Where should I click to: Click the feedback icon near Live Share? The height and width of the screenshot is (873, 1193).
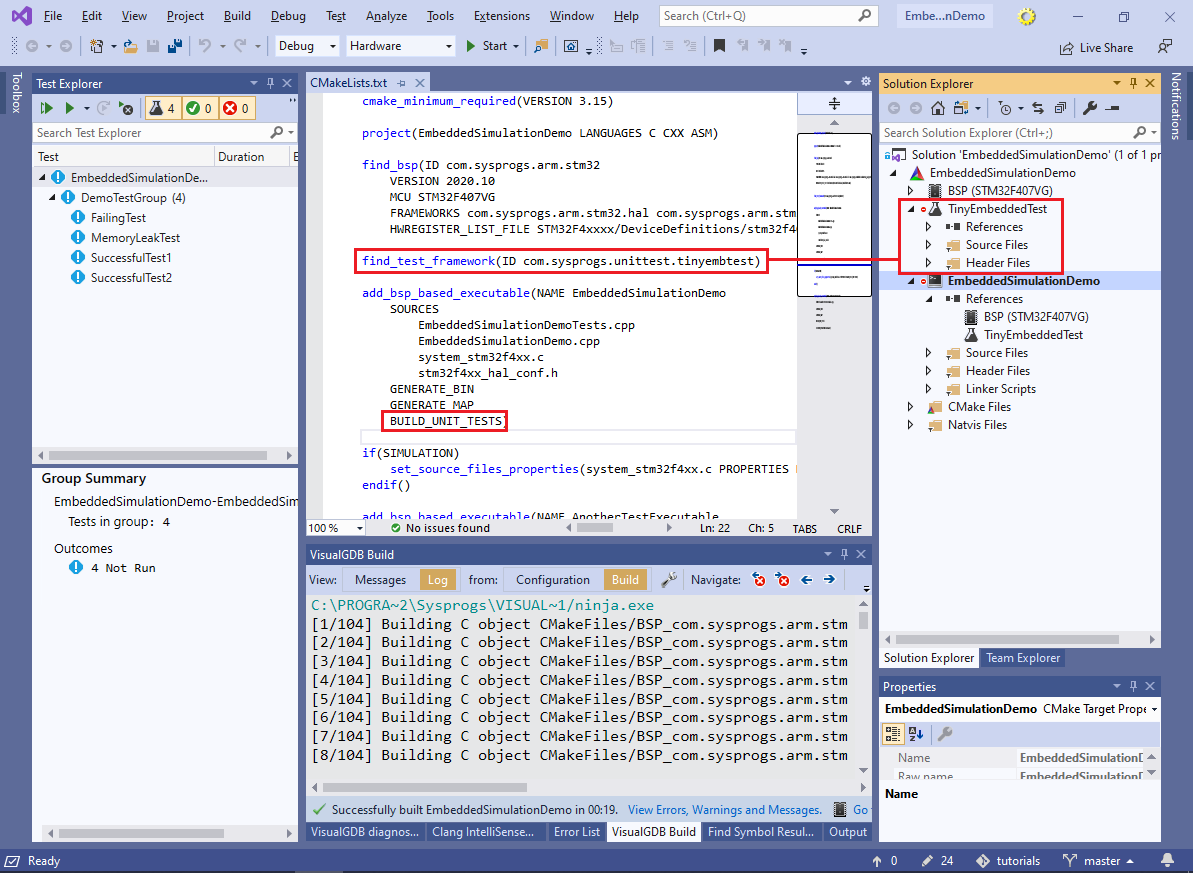coord(1165,47)
